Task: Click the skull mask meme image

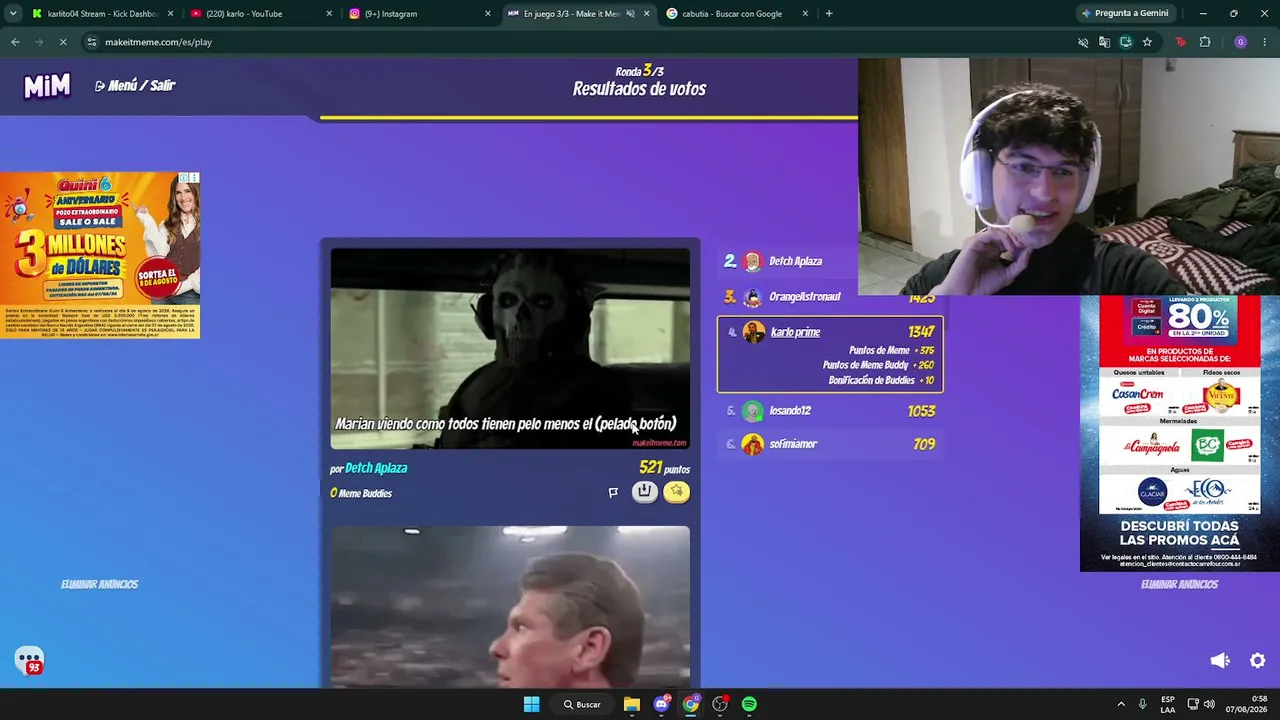Action: tap(510, 348)
